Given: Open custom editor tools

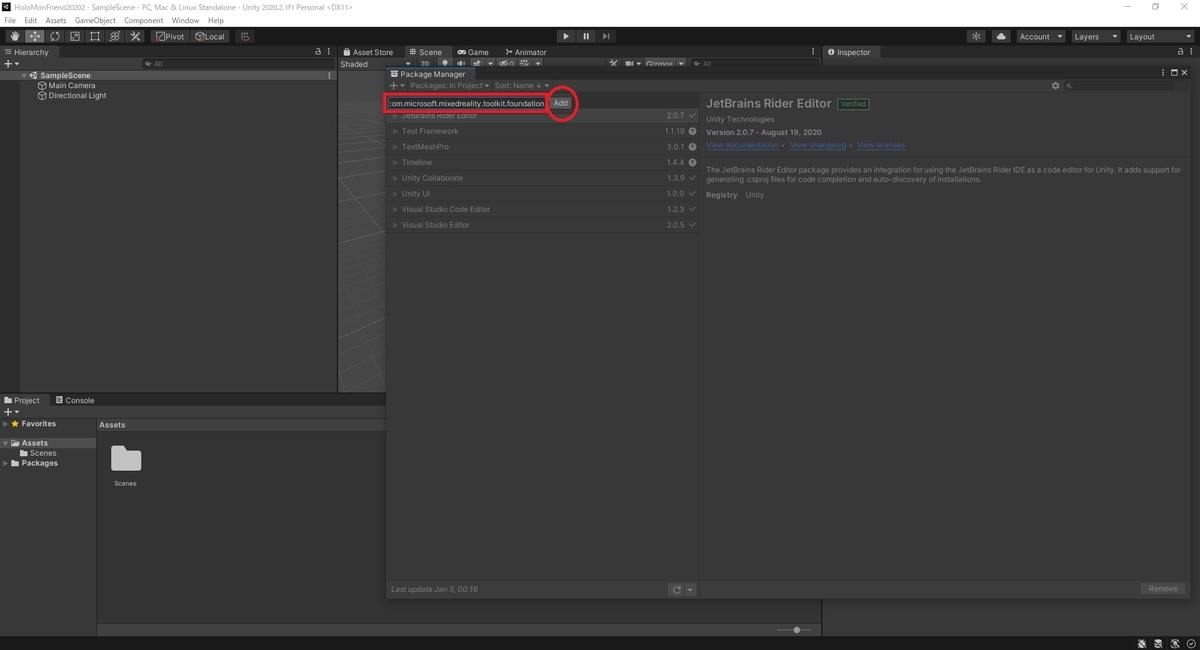Looking at the screenshot, I should pyautogui.click(x=135, y=36).
